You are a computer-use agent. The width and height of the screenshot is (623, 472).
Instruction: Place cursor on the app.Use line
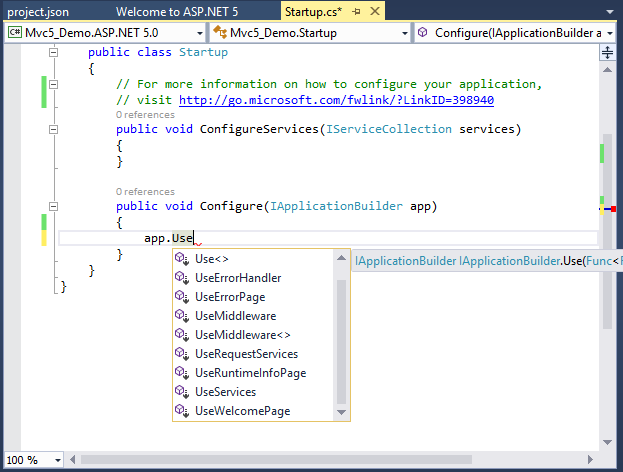[x=328, y=238]
